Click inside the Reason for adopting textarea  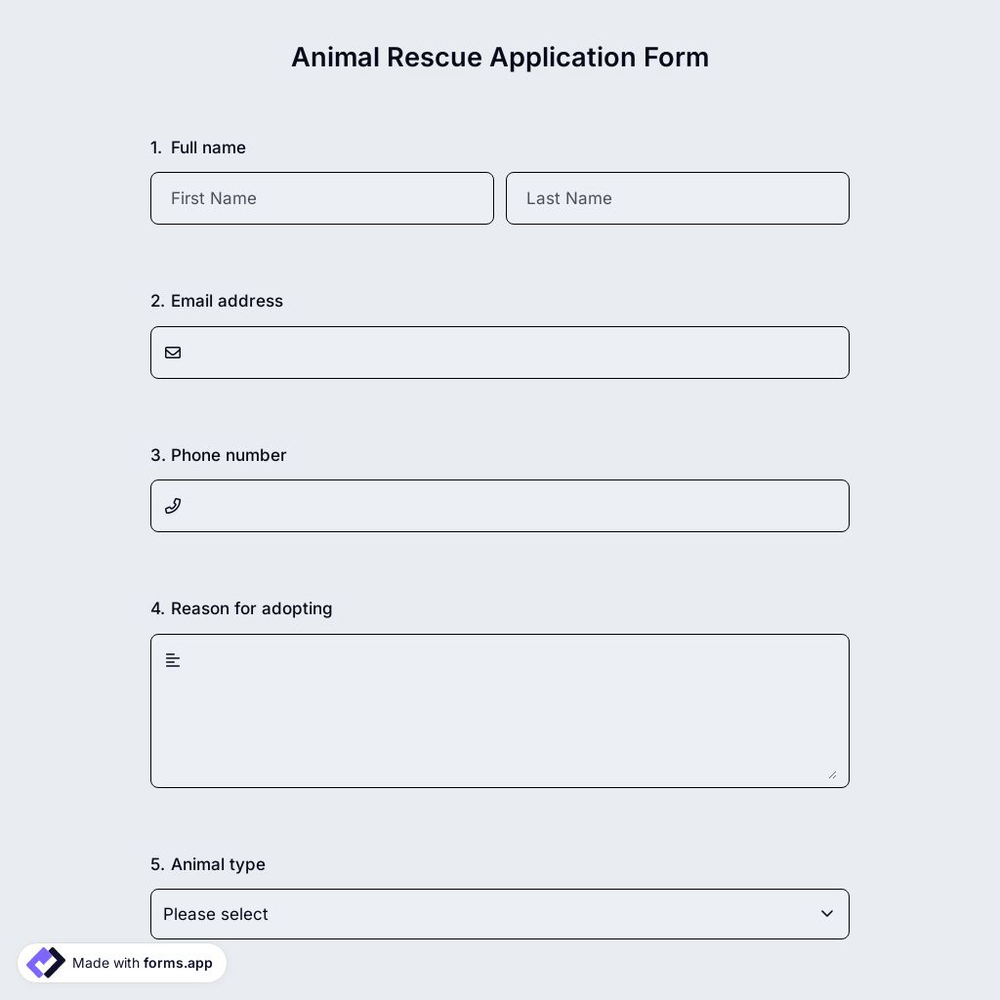[500, 710]
